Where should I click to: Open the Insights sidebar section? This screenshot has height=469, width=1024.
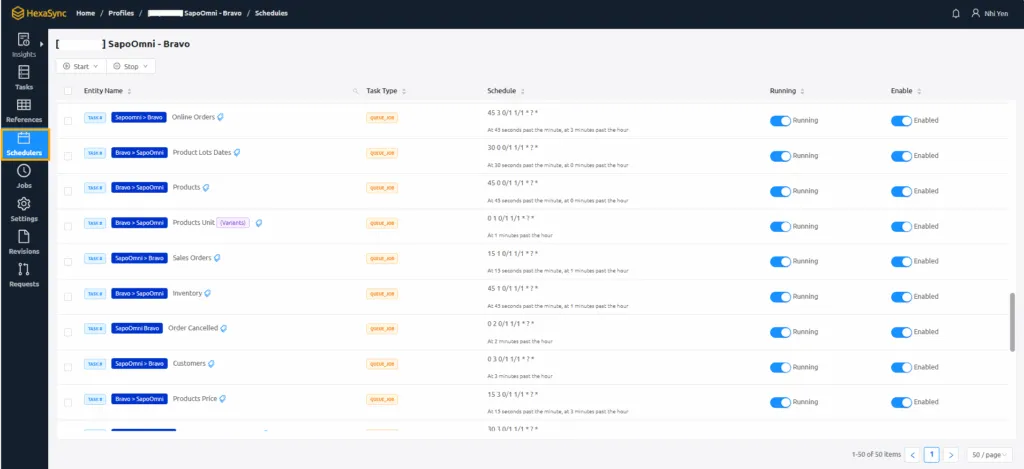click(24, 45)
